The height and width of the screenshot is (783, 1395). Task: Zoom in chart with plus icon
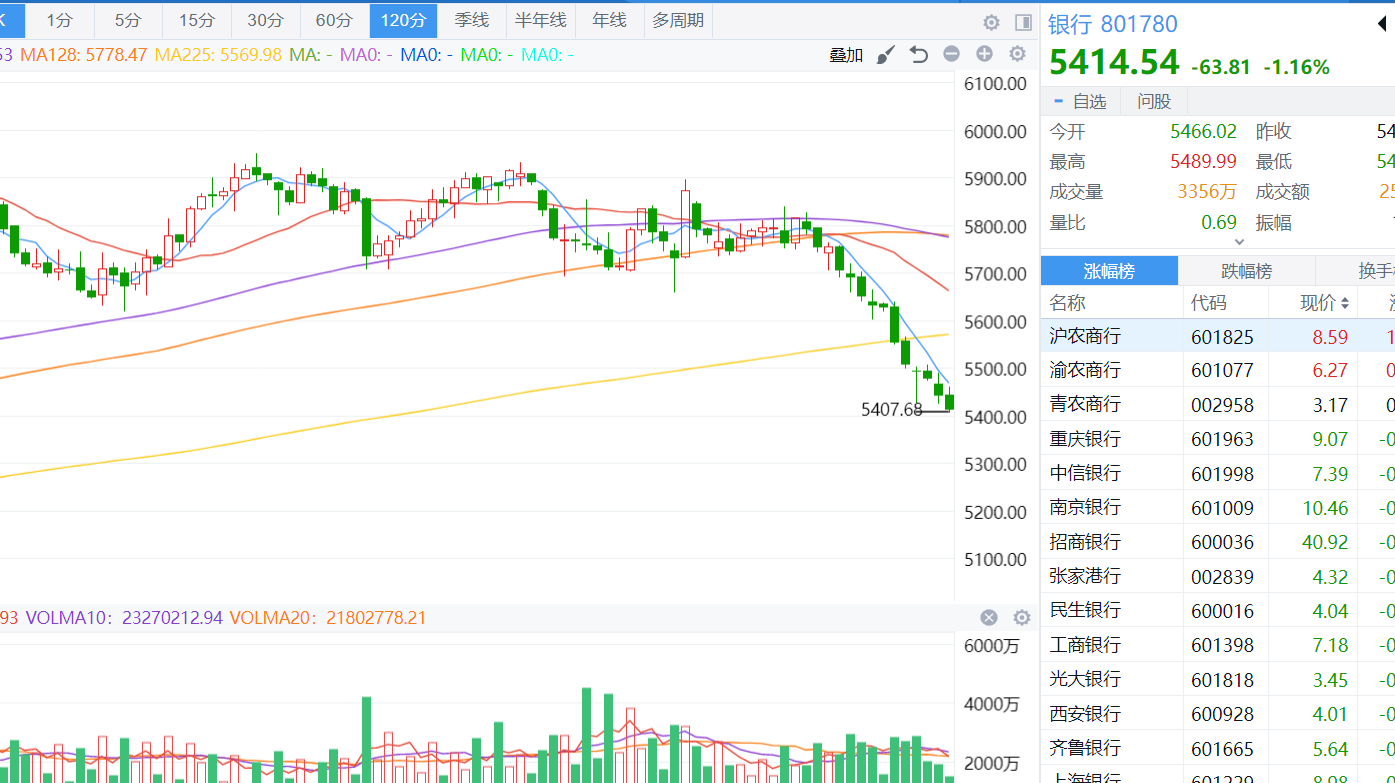(984, 54)
